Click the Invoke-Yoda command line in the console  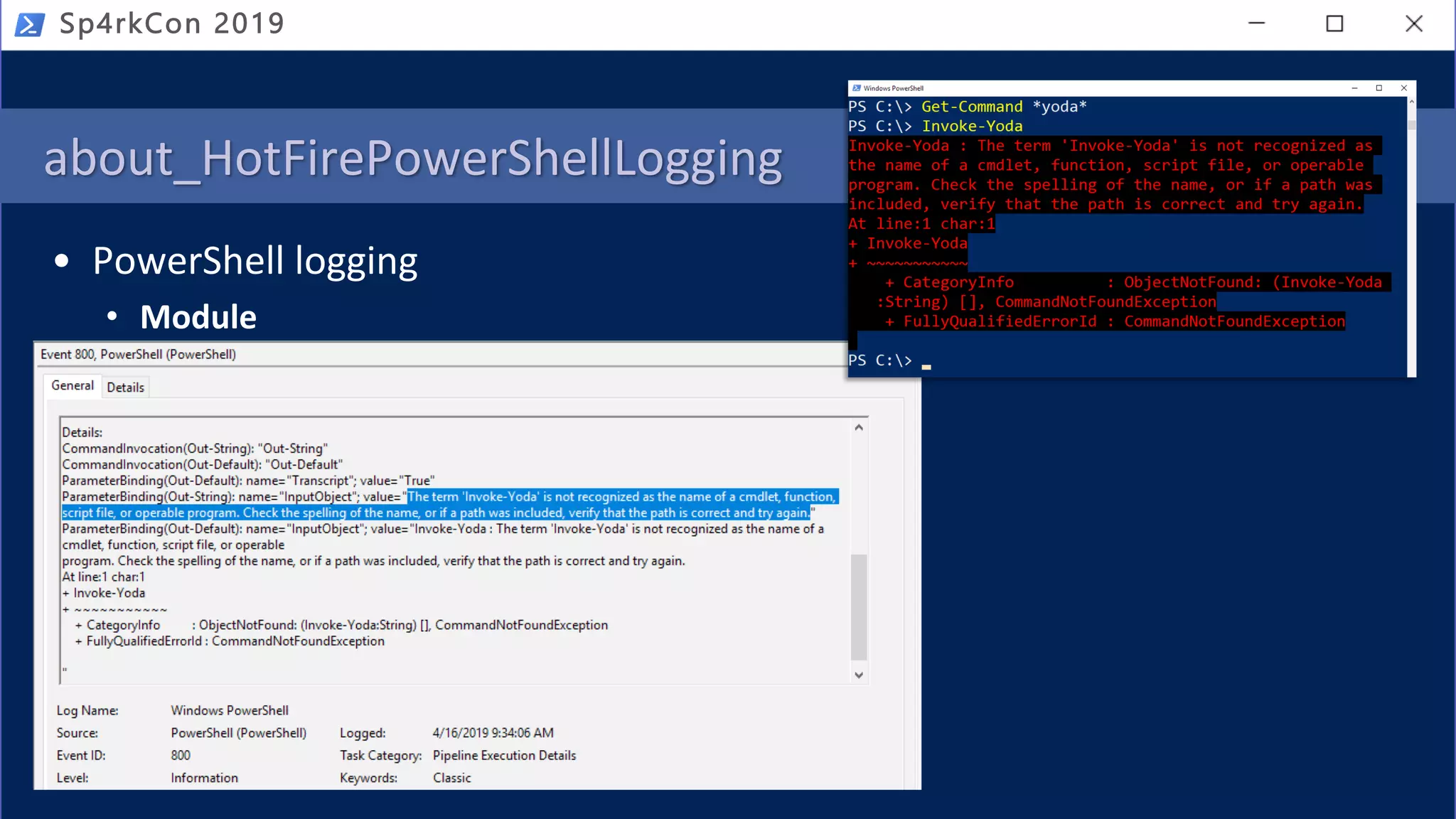click(x=936, y=126)
